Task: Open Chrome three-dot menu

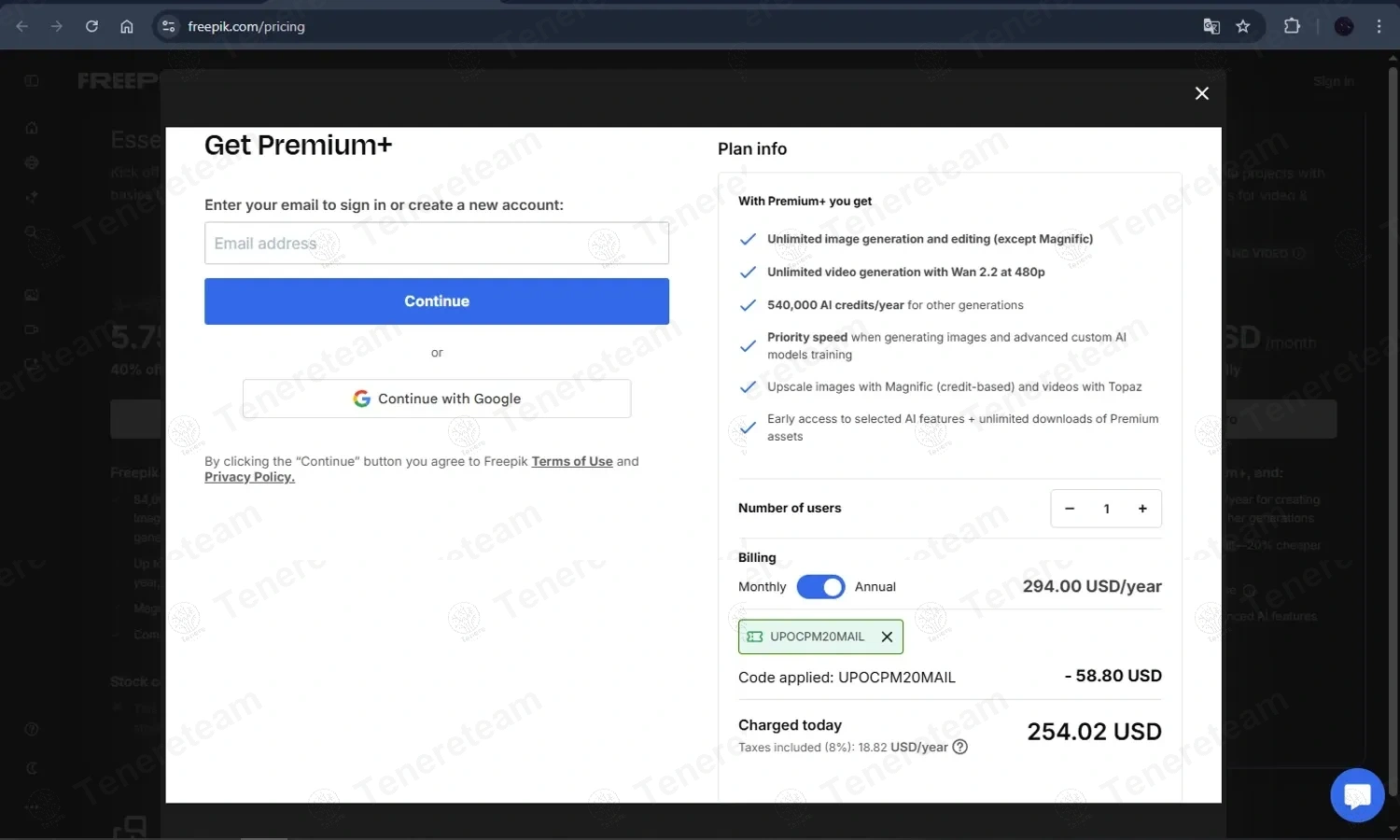Action: (1379, 26)
